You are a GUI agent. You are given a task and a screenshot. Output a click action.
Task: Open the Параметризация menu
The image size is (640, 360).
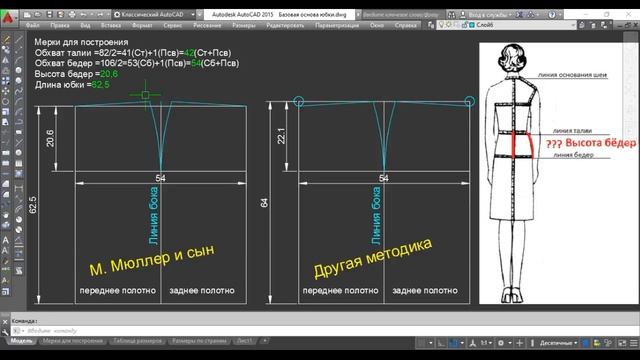pyautogui.click(x=337, y=25)
